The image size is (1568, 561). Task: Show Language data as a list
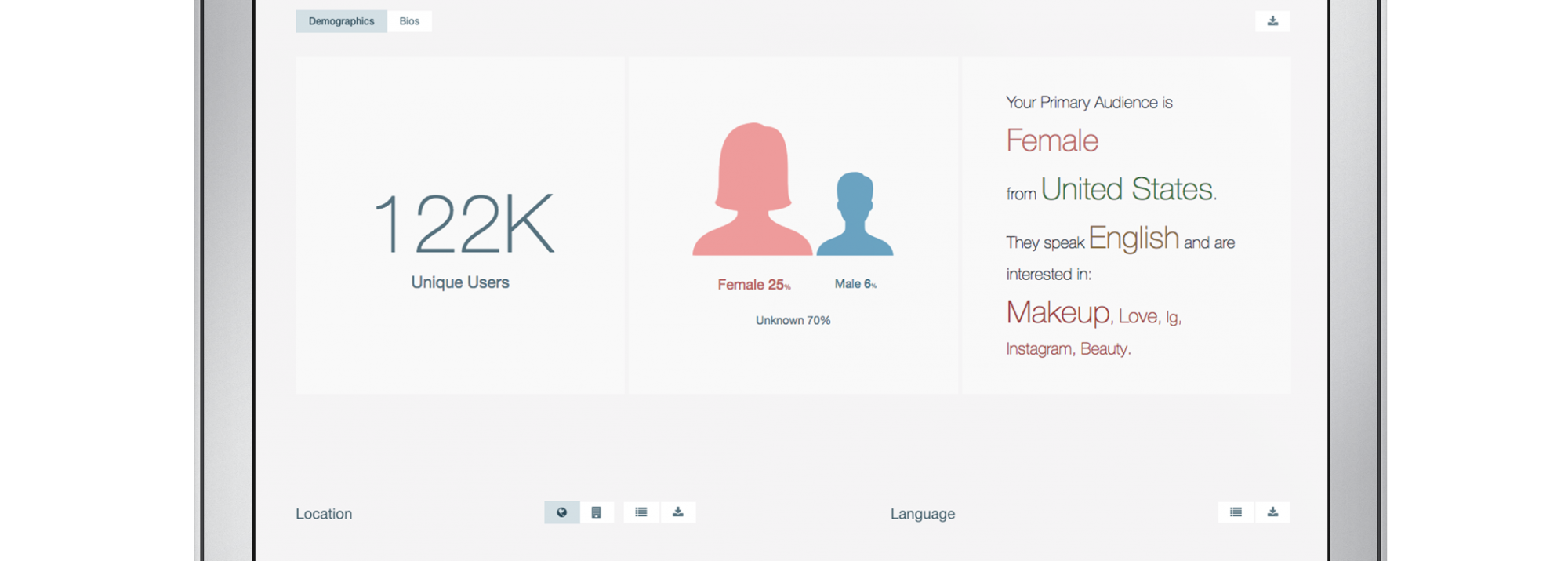click(x=1236, y=512)
